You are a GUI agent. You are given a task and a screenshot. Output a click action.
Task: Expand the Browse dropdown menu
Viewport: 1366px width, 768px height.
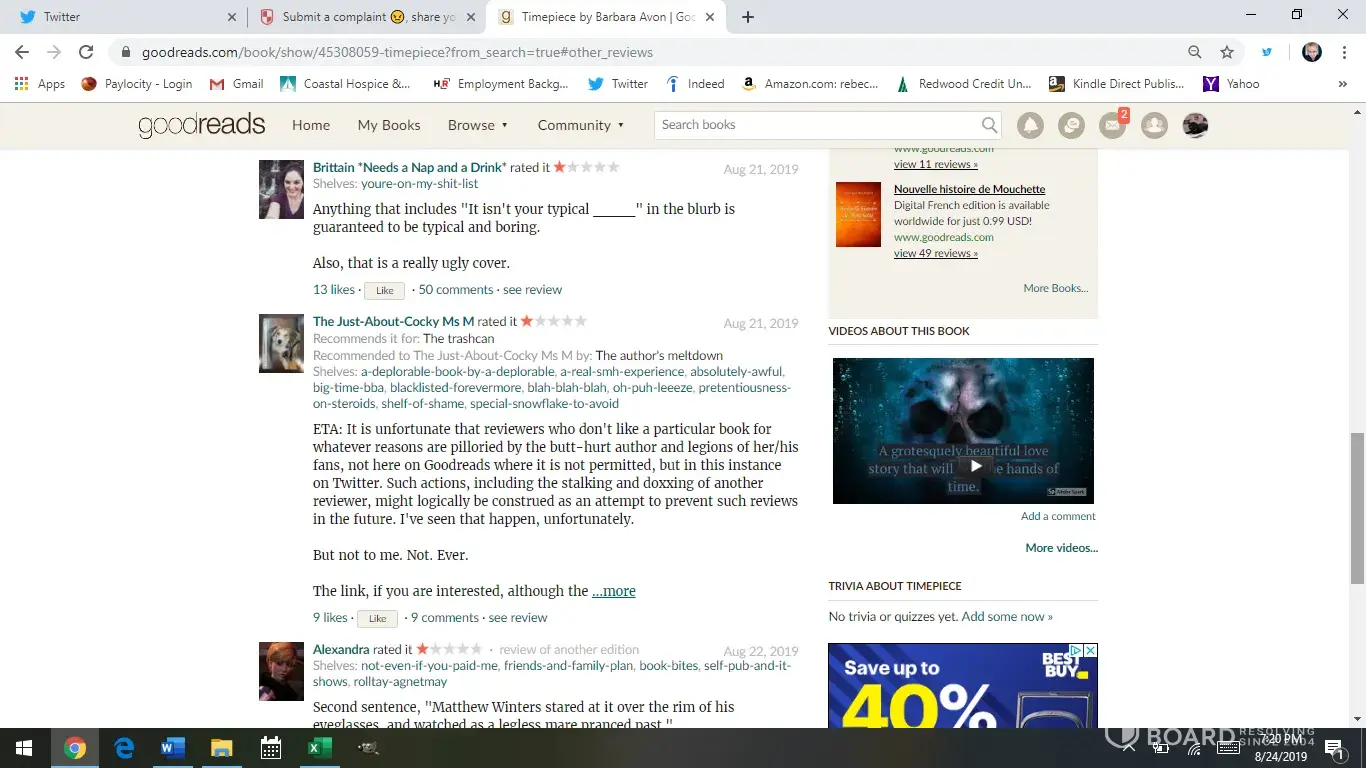[478, 125]
